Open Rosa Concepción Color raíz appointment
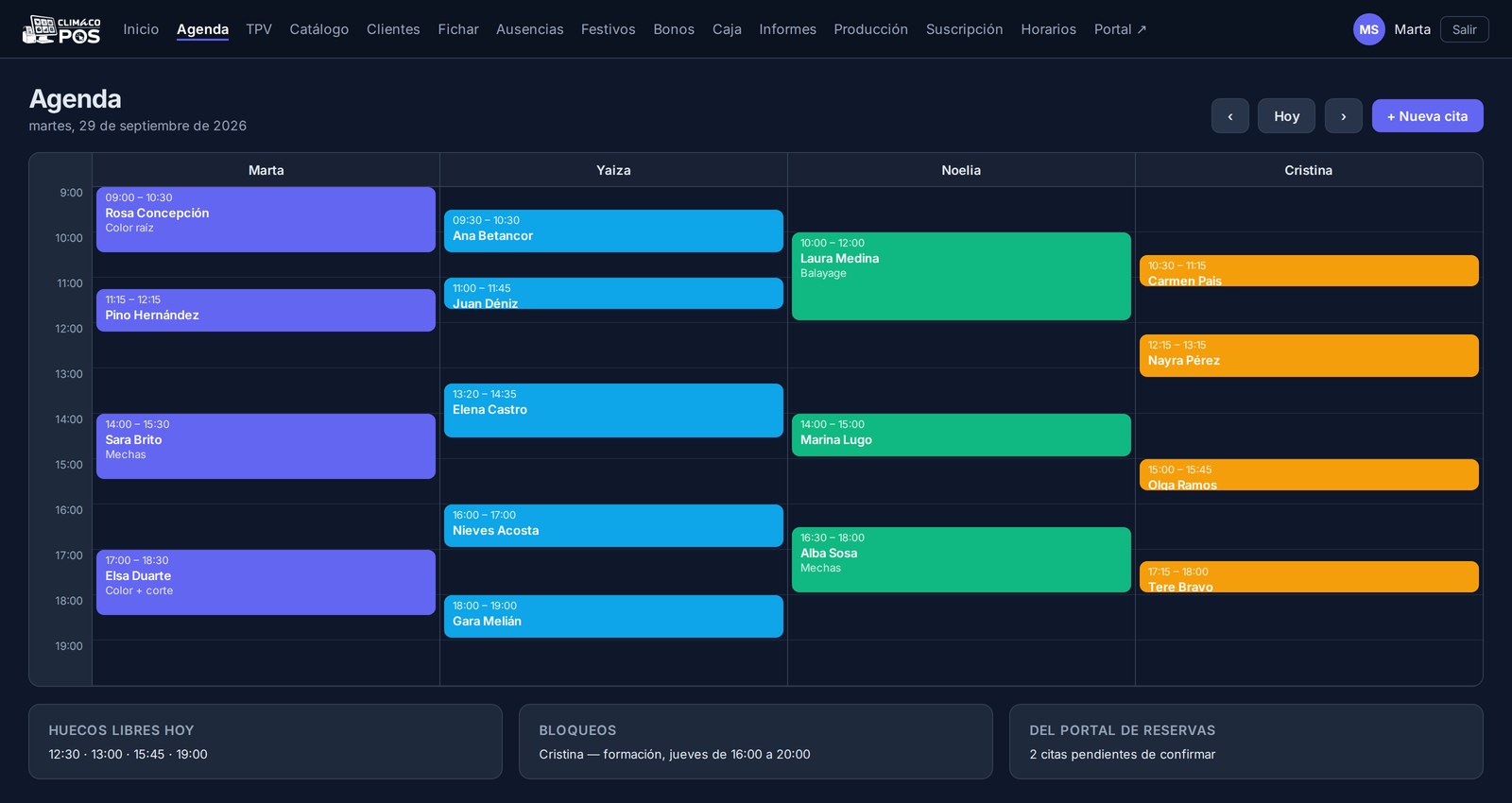The image size is (1512, 803). point(266,219)
